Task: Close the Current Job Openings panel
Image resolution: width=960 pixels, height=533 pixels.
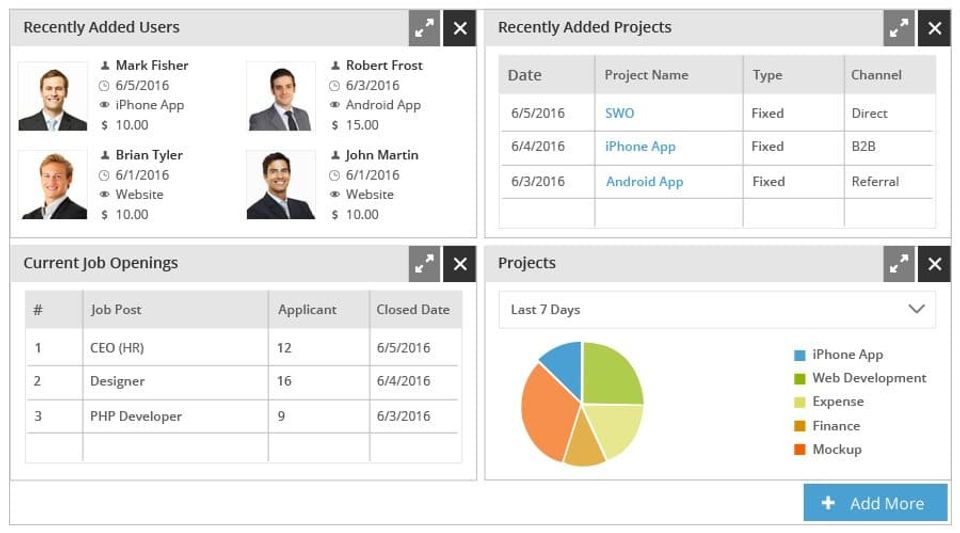Action: tap(460, 264)
